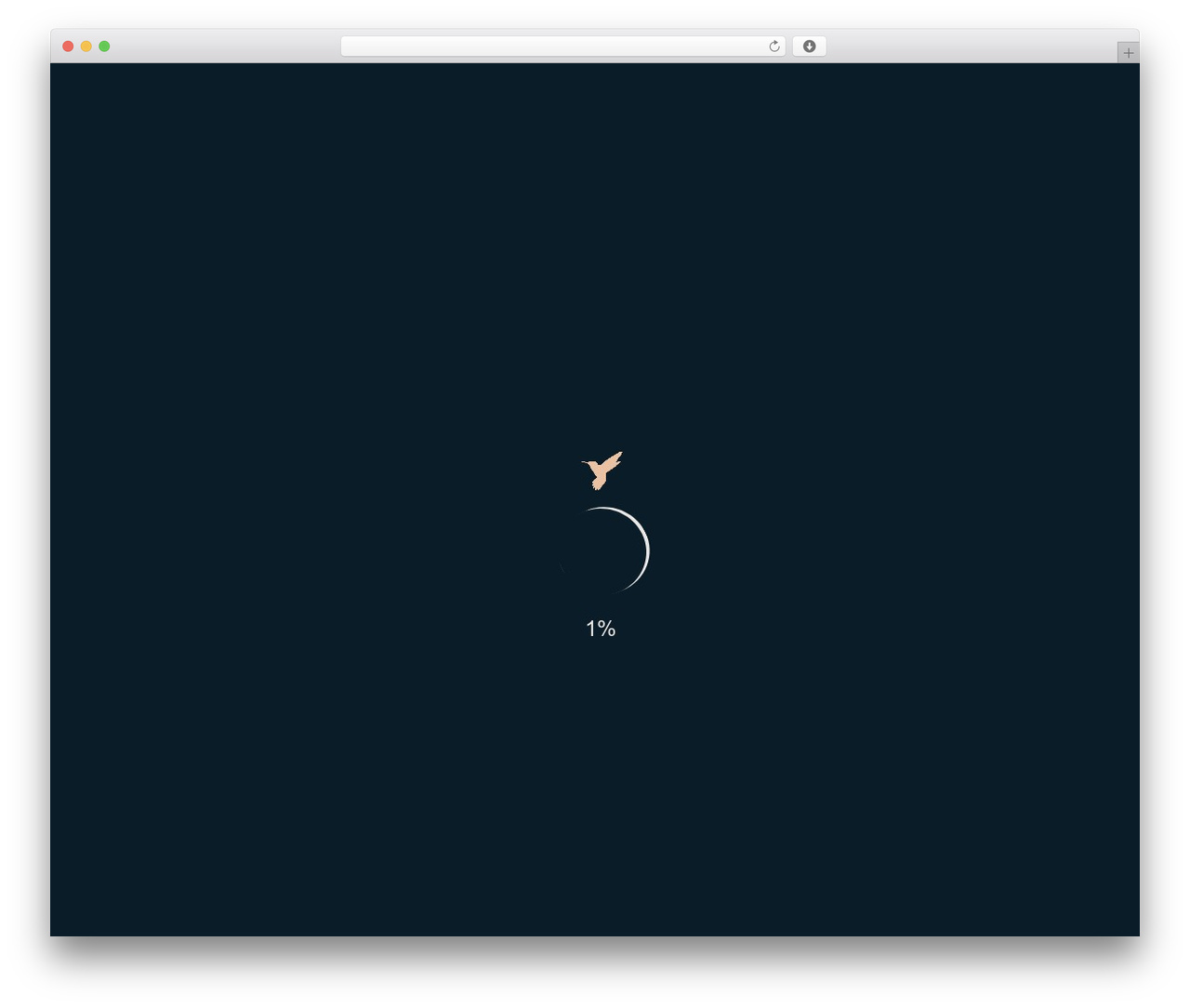1190x1008 pixels.
Task: Maximize the window with the green button
Action: click(104, 46)
